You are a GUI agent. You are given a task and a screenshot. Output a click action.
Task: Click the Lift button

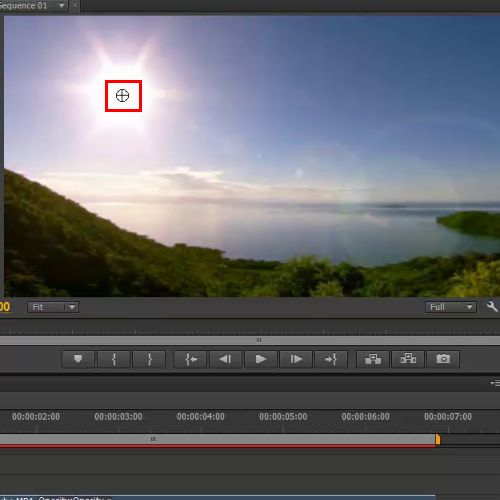[373, 359]
